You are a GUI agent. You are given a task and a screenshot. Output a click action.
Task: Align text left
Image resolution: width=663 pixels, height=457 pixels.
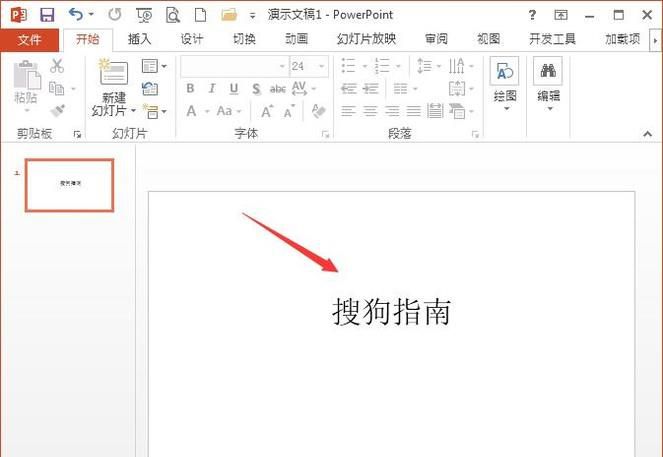point(348,111)
